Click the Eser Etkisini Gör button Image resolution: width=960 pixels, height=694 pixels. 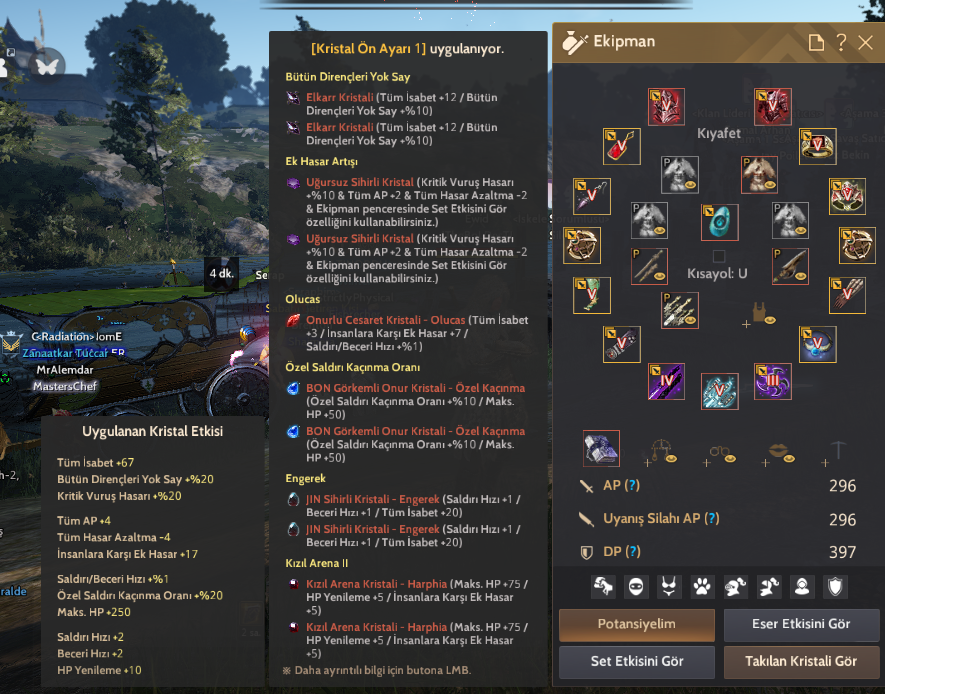pos(801,625)
